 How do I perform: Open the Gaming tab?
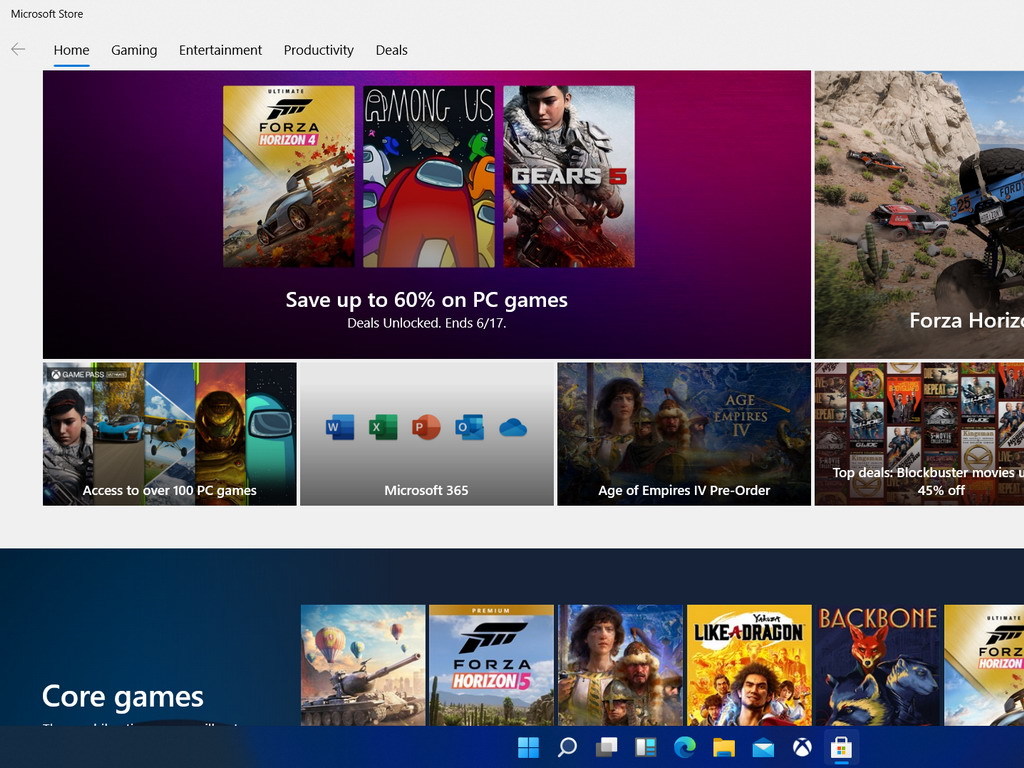(x=134, y=50)
